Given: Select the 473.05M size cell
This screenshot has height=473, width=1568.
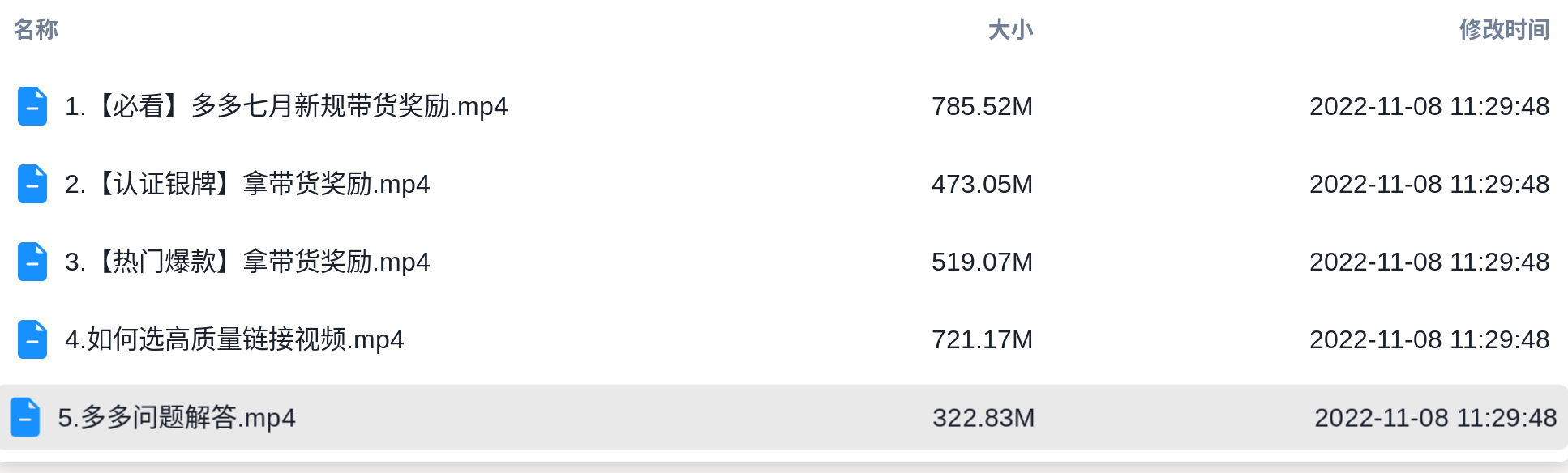Looking at the screenshot, I should click(x=983, y=184).
